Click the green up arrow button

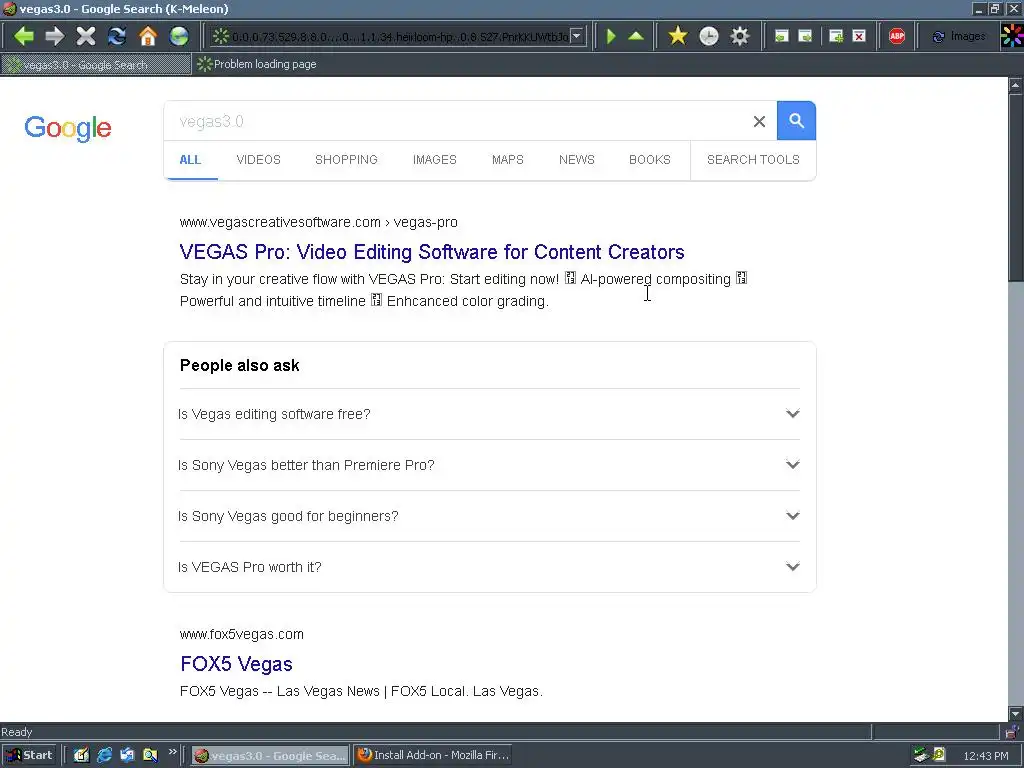tap(636, 36)
